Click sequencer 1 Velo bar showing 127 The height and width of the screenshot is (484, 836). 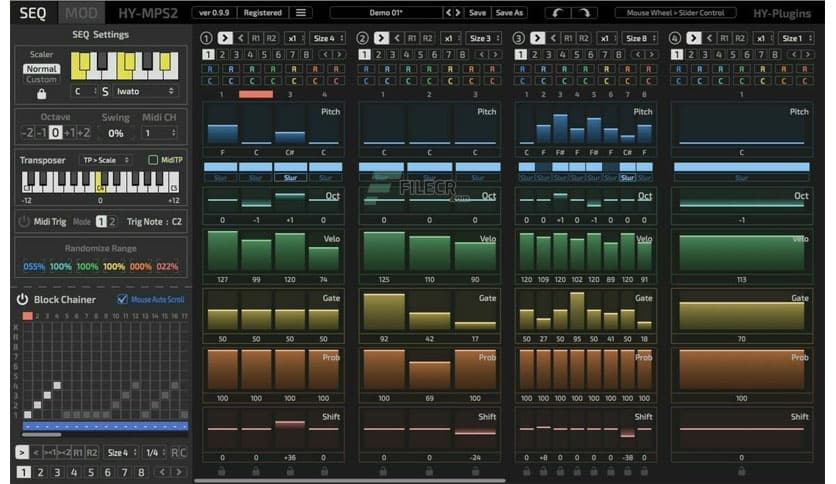222,251
